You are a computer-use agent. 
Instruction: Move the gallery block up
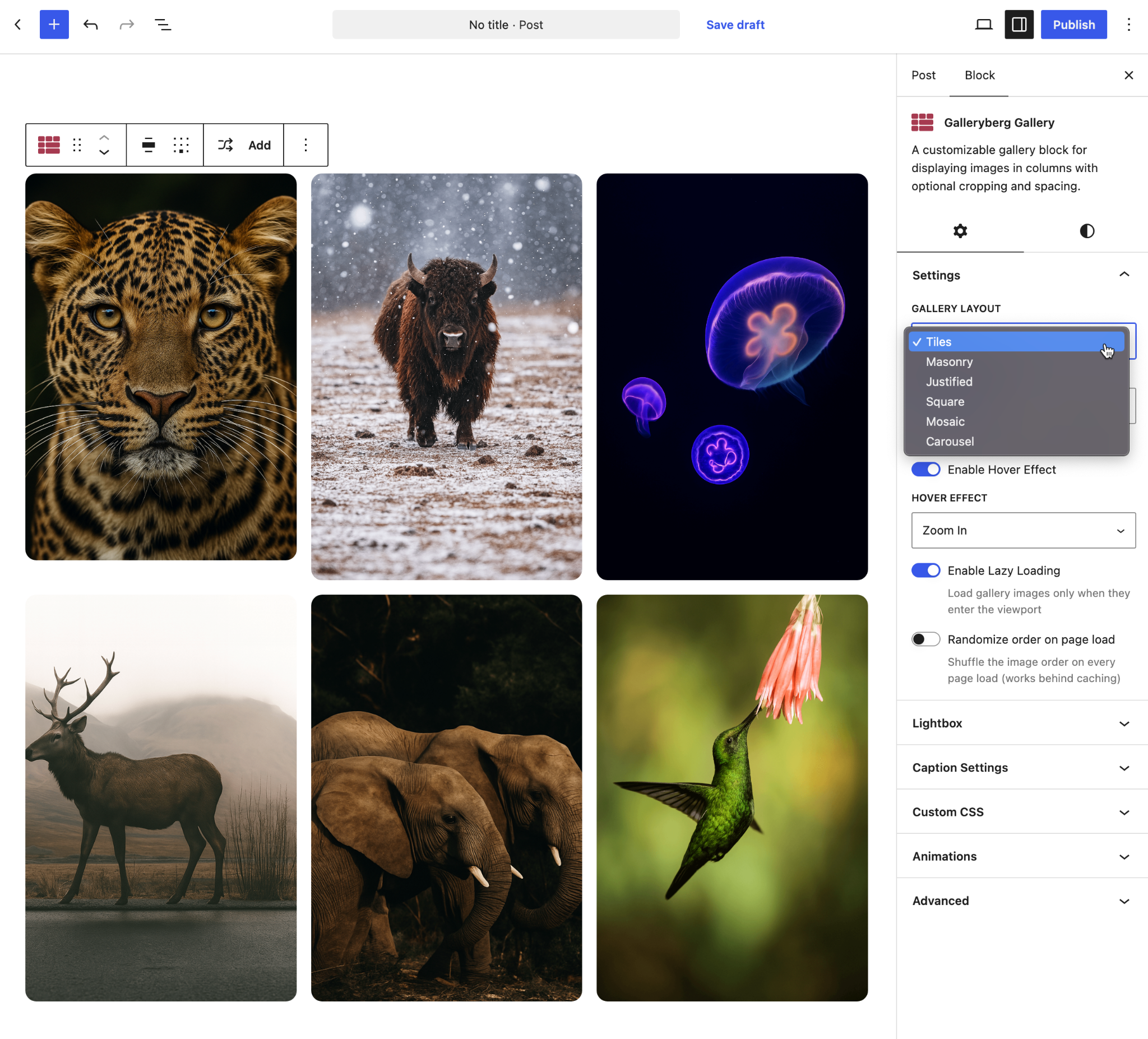point(104,138)
